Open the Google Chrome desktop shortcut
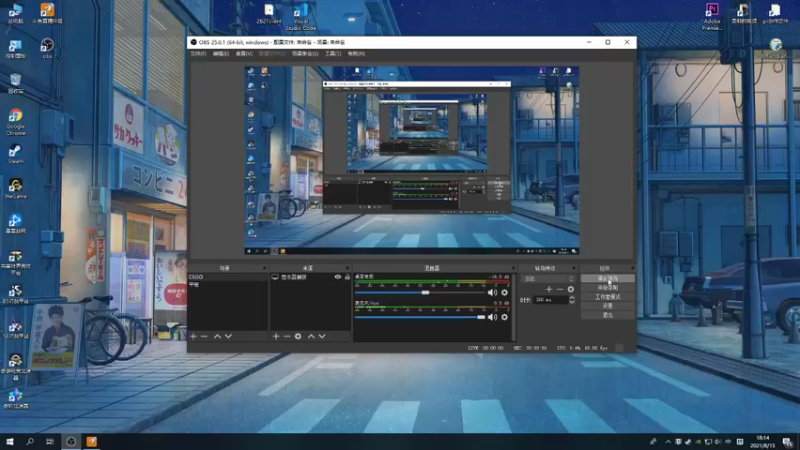 (x=16, y=122)
